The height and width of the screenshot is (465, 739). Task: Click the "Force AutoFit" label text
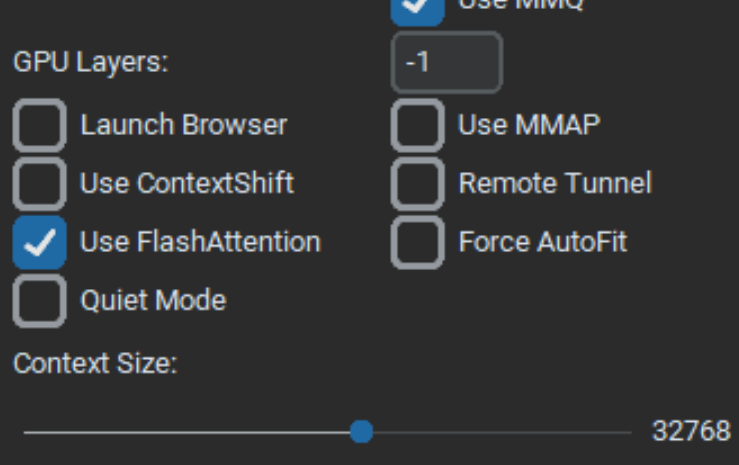(543, 242)
